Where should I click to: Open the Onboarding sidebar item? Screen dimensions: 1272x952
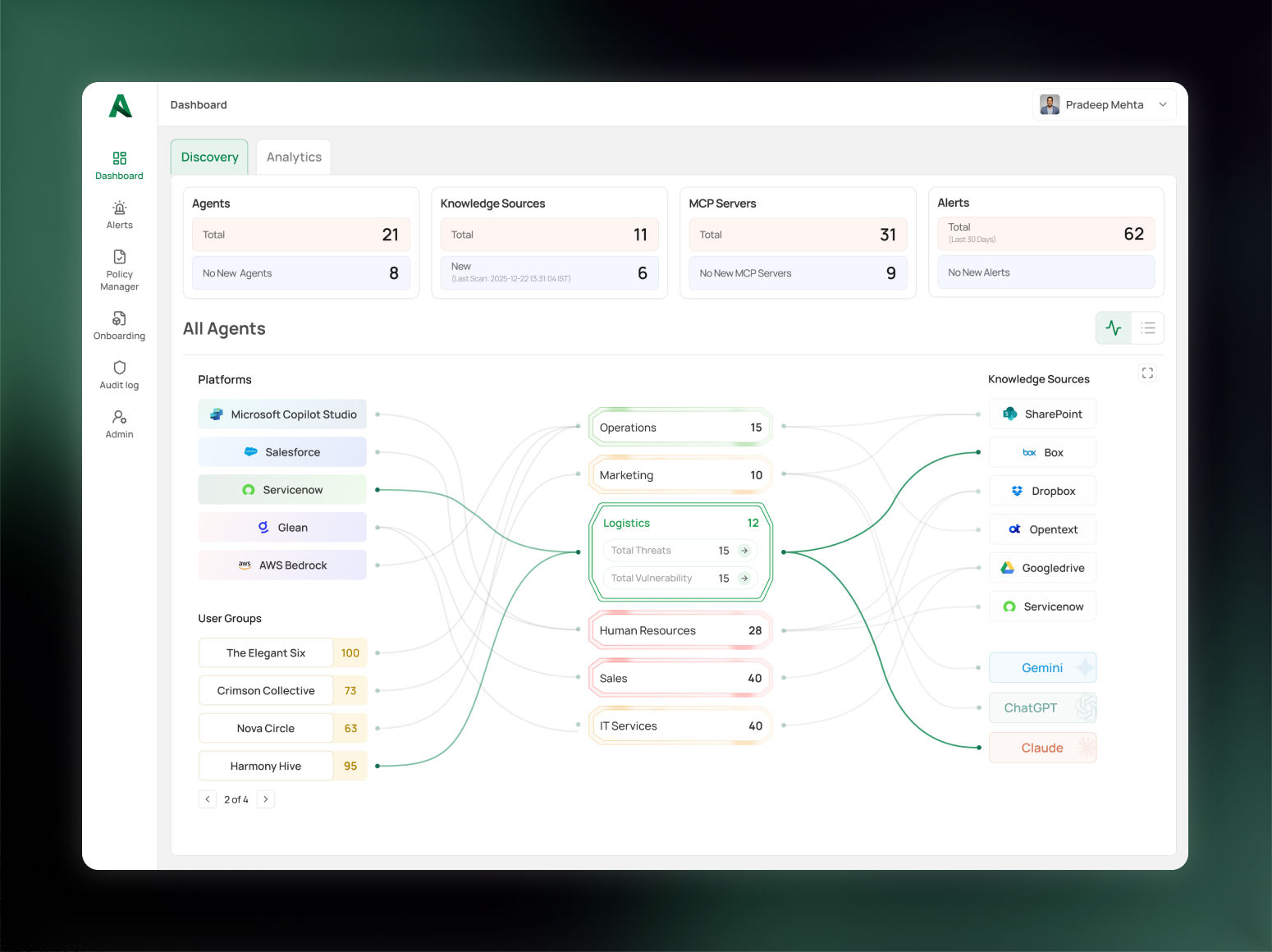point(119,326)
